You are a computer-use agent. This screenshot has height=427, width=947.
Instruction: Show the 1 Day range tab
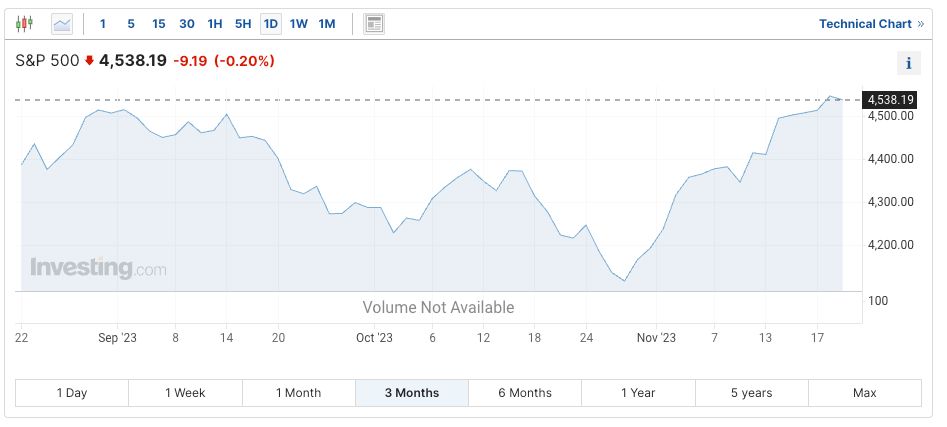tap(72, 393)
